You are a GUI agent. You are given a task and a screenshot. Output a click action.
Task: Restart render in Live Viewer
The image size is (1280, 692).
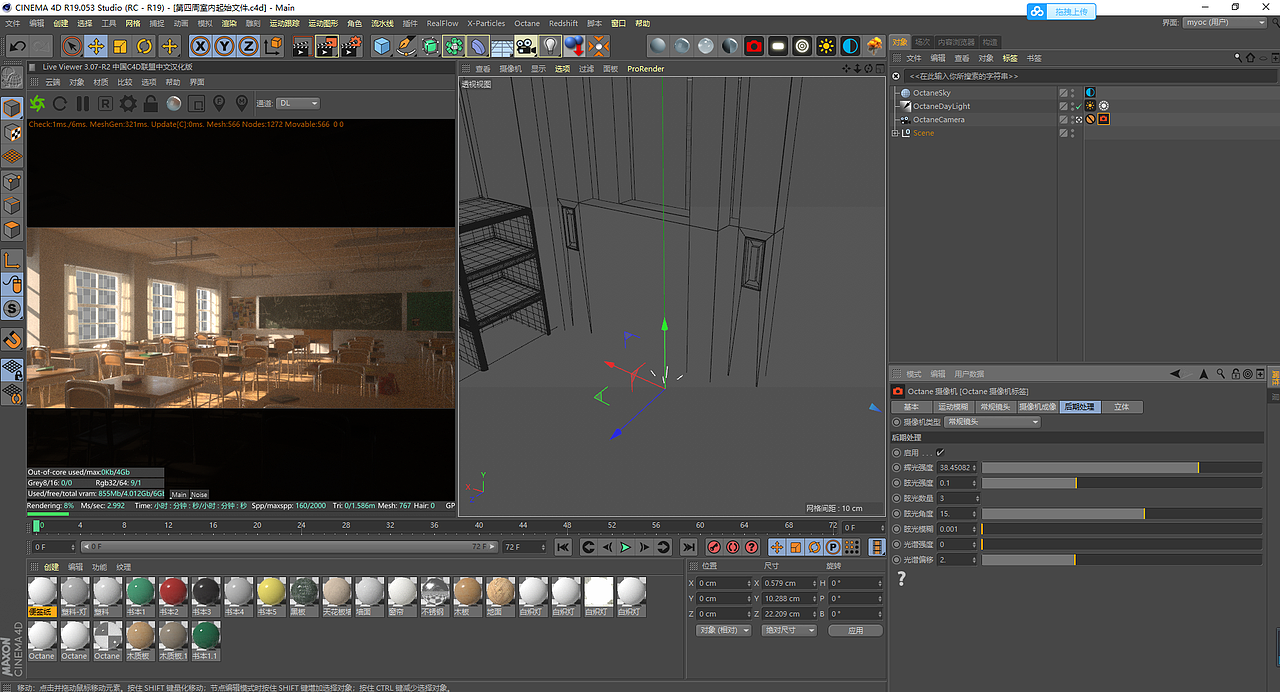point(60,103)
